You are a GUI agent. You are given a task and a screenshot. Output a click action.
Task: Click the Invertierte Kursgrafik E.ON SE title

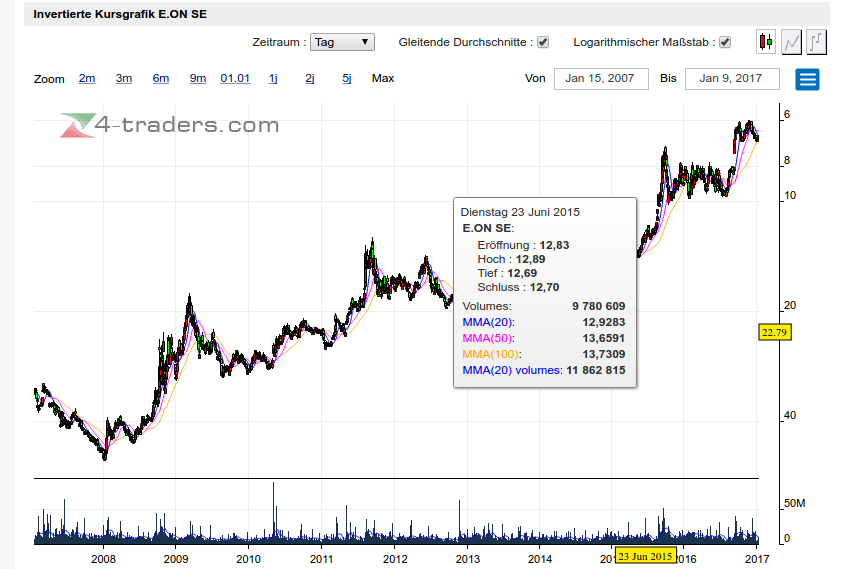120,14
